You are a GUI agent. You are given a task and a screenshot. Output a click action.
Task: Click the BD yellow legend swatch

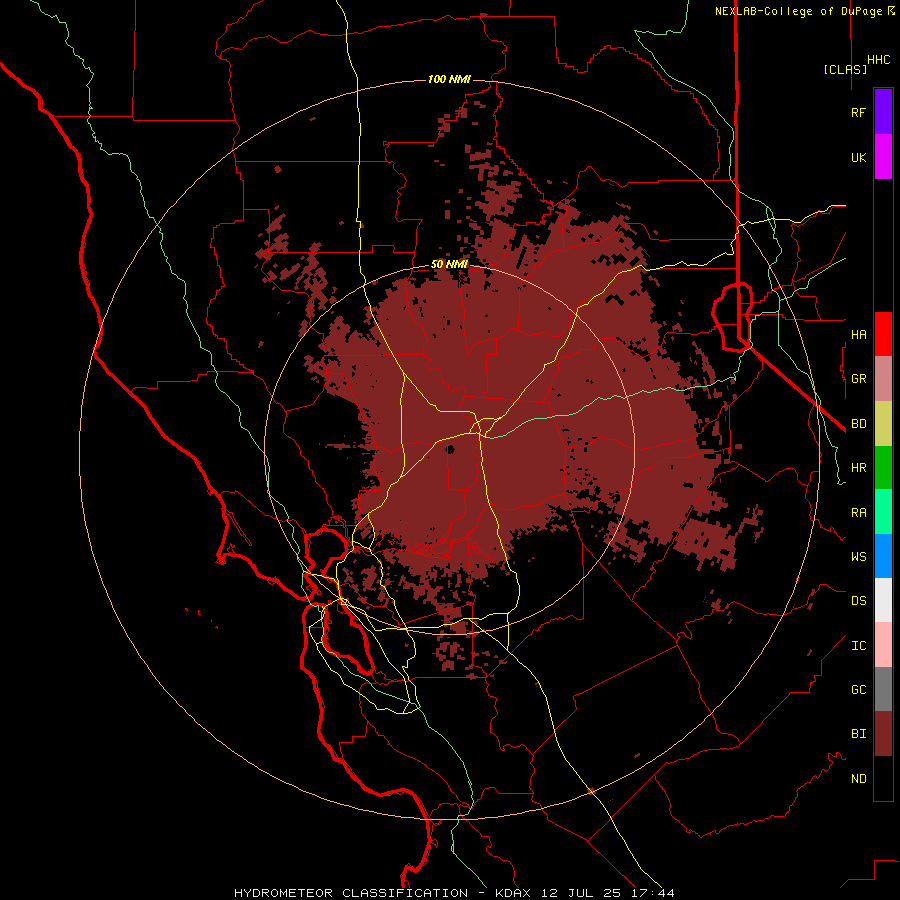coord(883,424)
